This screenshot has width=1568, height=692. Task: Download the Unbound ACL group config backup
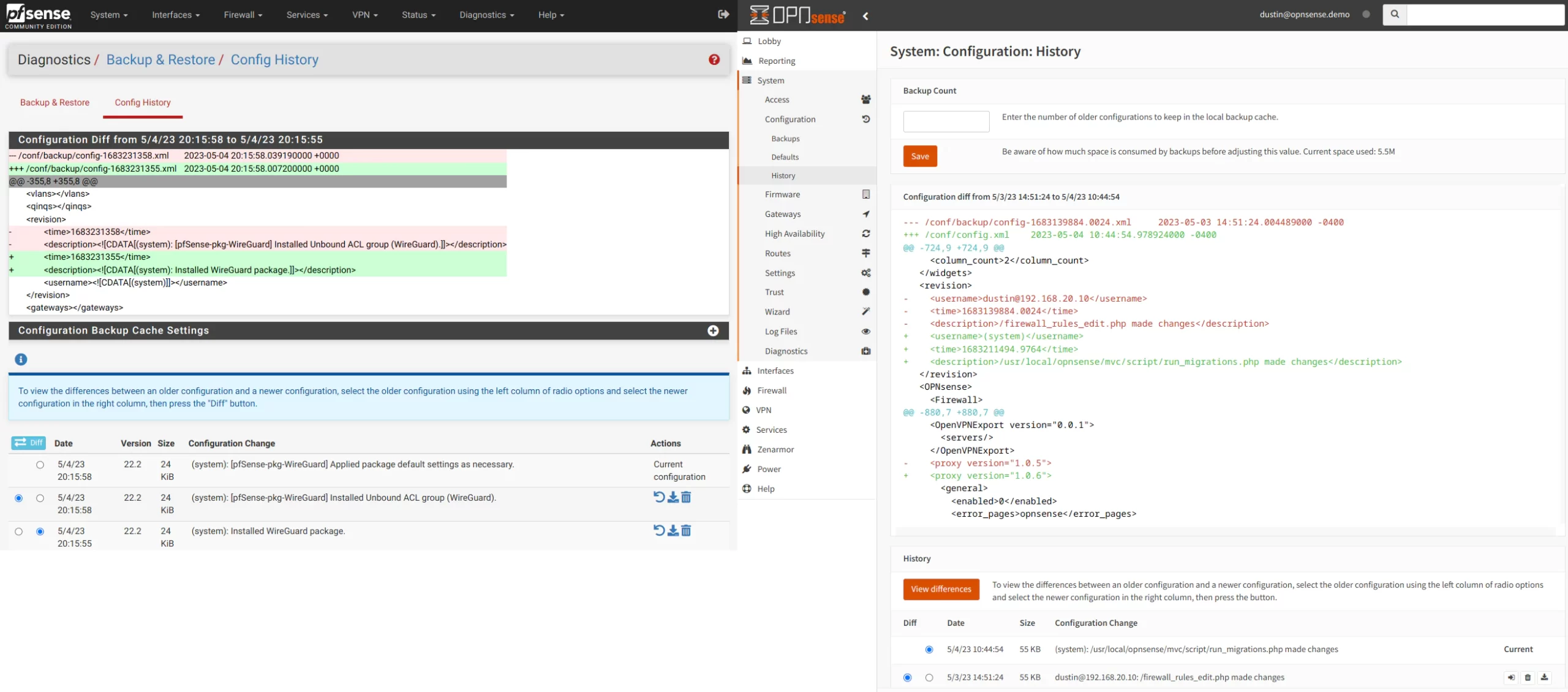[673, 497]
